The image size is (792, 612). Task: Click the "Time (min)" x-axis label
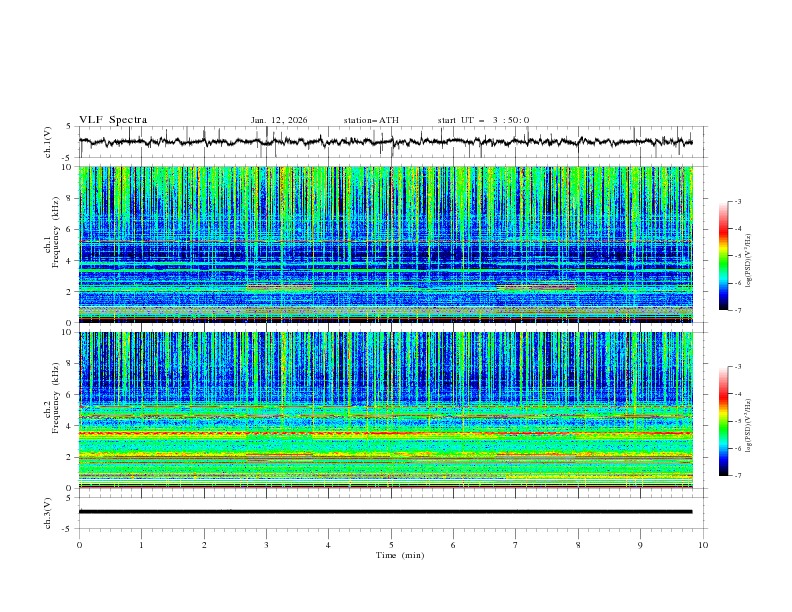pos(400,555)
